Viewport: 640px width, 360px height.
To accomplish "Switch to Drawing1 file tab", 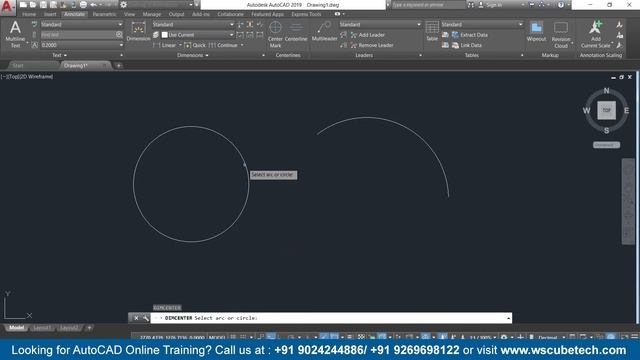I will pyautogui.click(x=76, y=65).
